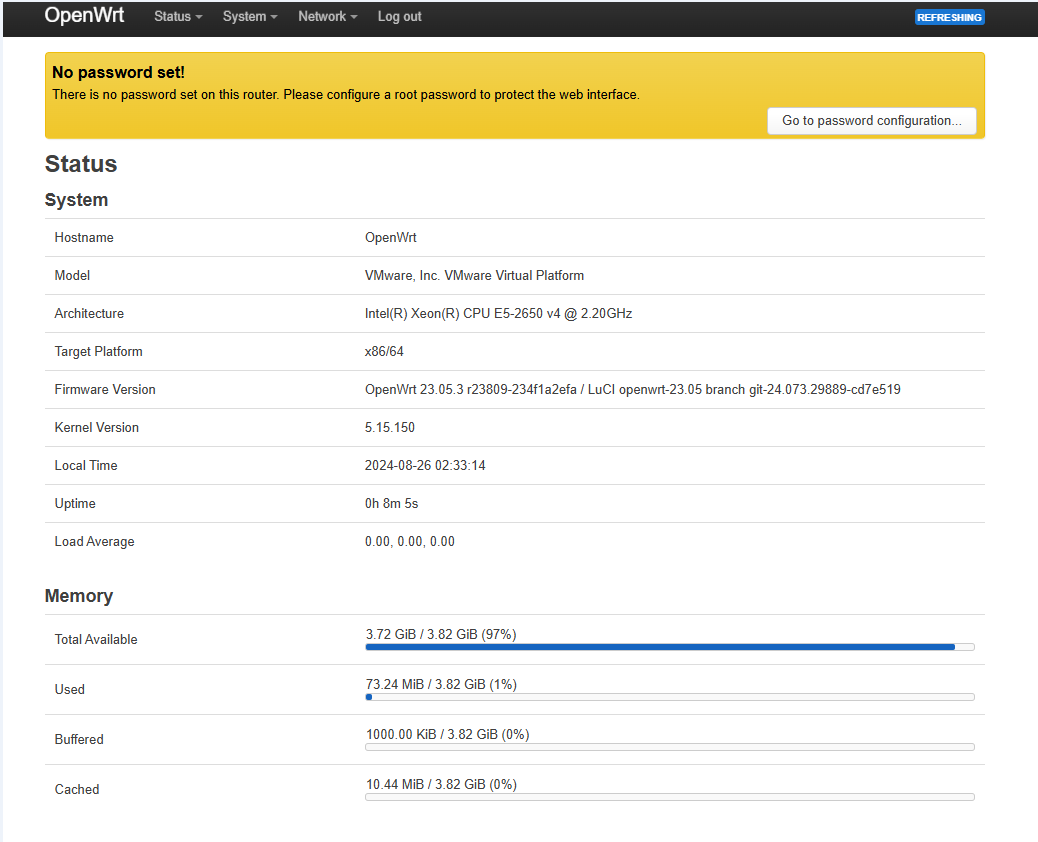Click the Memory section heading
This screenshot has width=1038, height=842.
pyautogui.click(x=78, y=595)
